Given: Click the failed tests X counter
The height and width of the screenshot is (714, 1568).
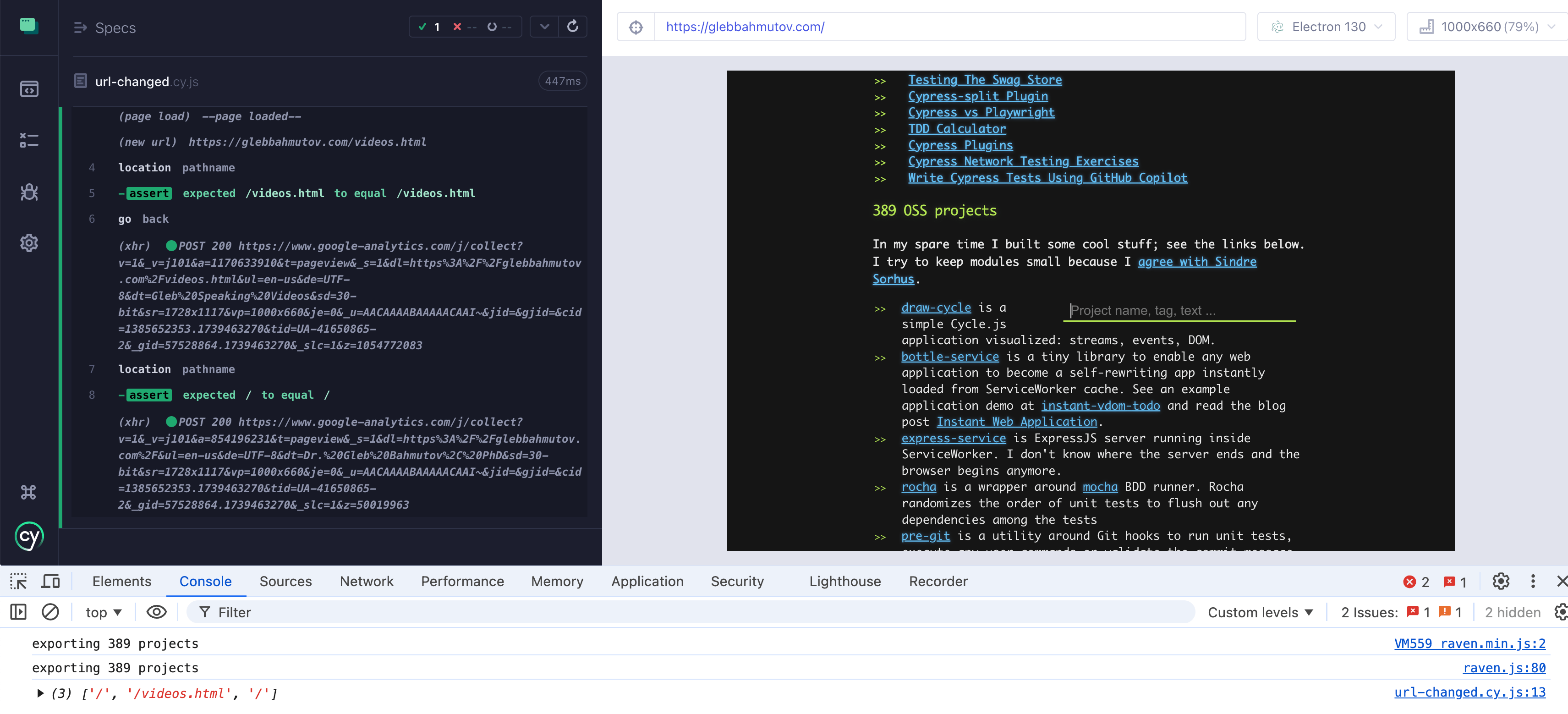Looking at the screenshot, I should click(464, 27).
